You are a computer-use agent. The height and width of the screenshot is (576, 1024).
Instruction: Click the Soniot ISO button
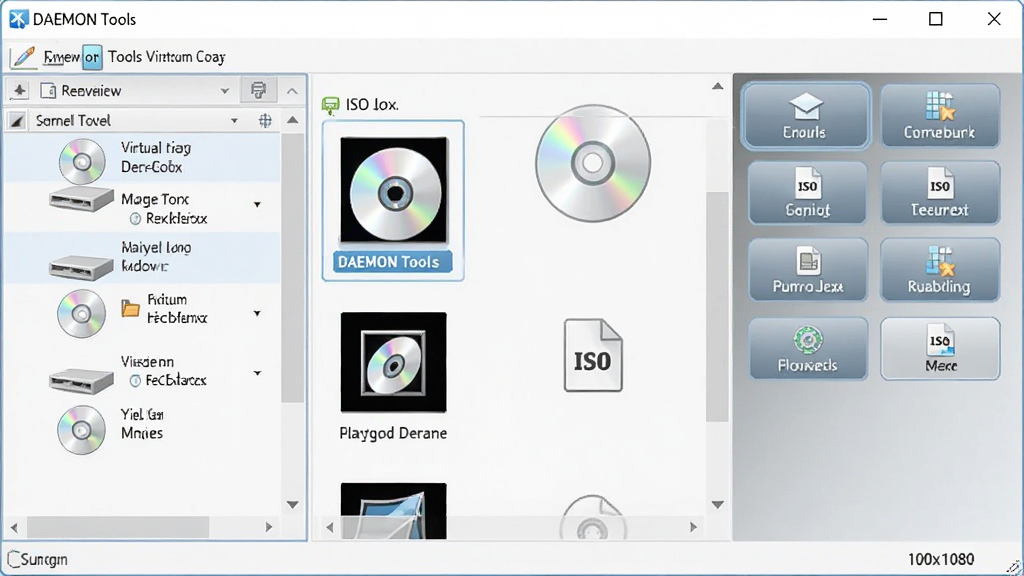808,193
